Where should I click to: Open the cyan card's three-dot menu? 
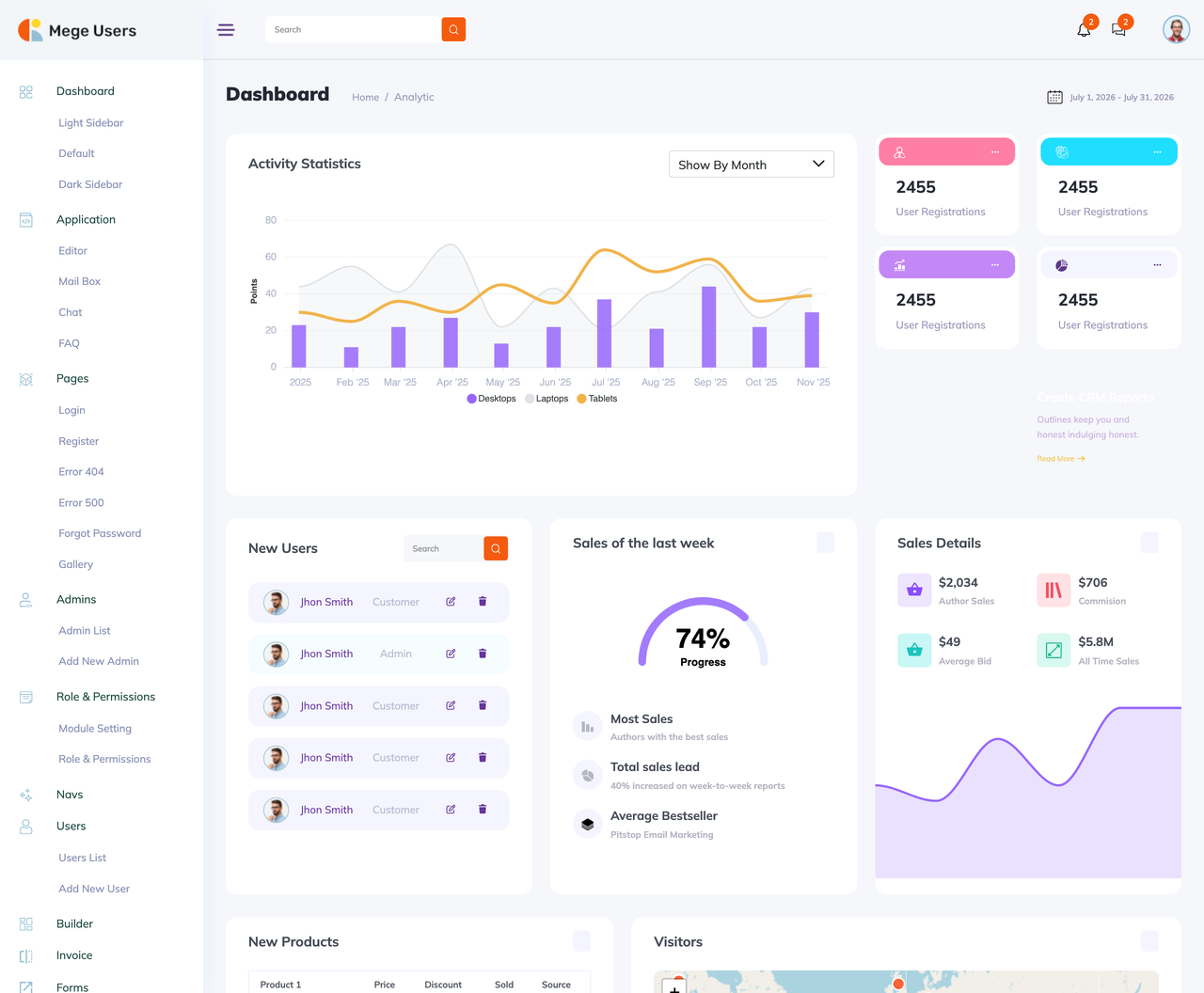pyautogui.click(x=1157, y=152)
